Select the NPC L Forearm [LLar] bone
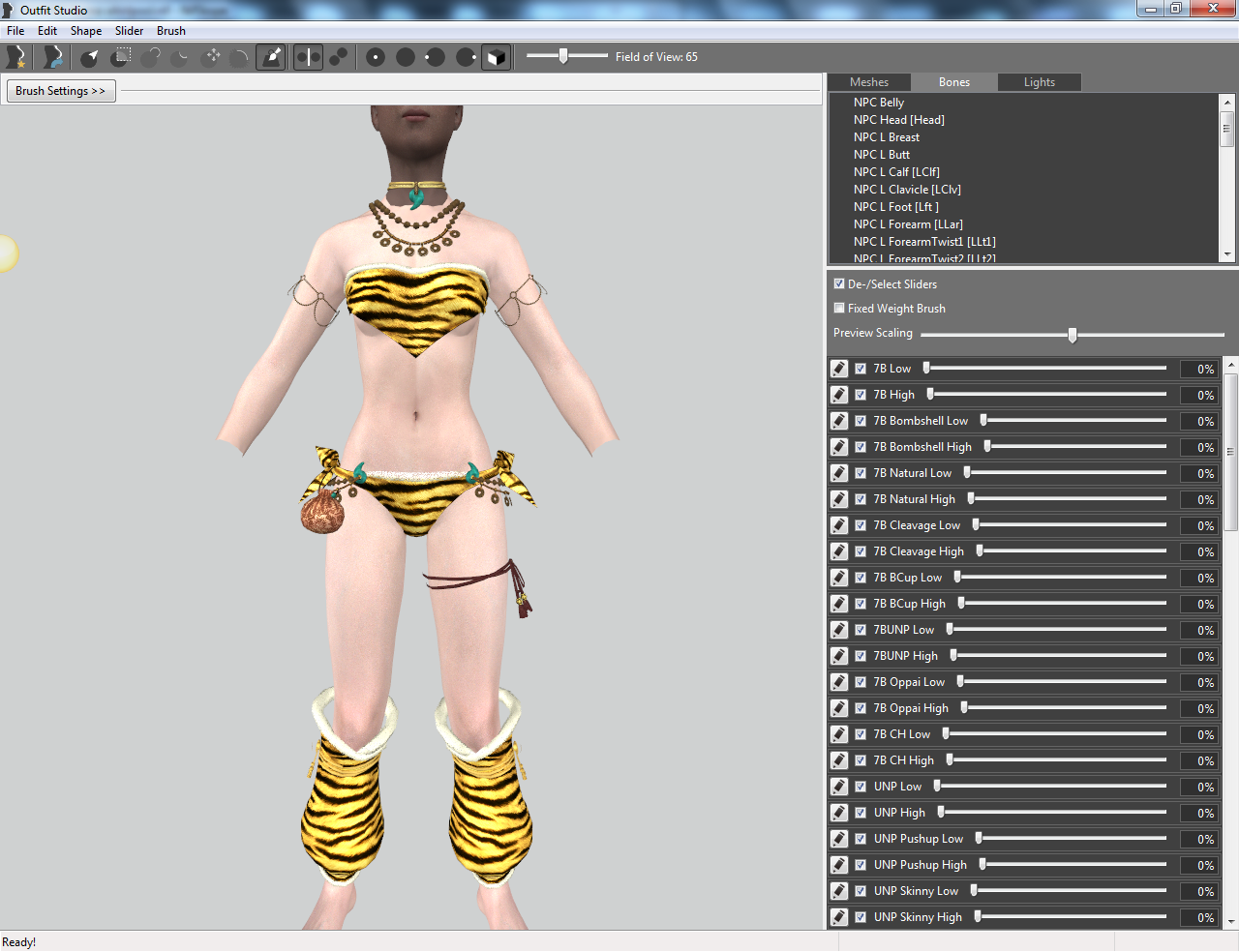The width and height of the screenshot is (1239, 952). pos(908,224)
